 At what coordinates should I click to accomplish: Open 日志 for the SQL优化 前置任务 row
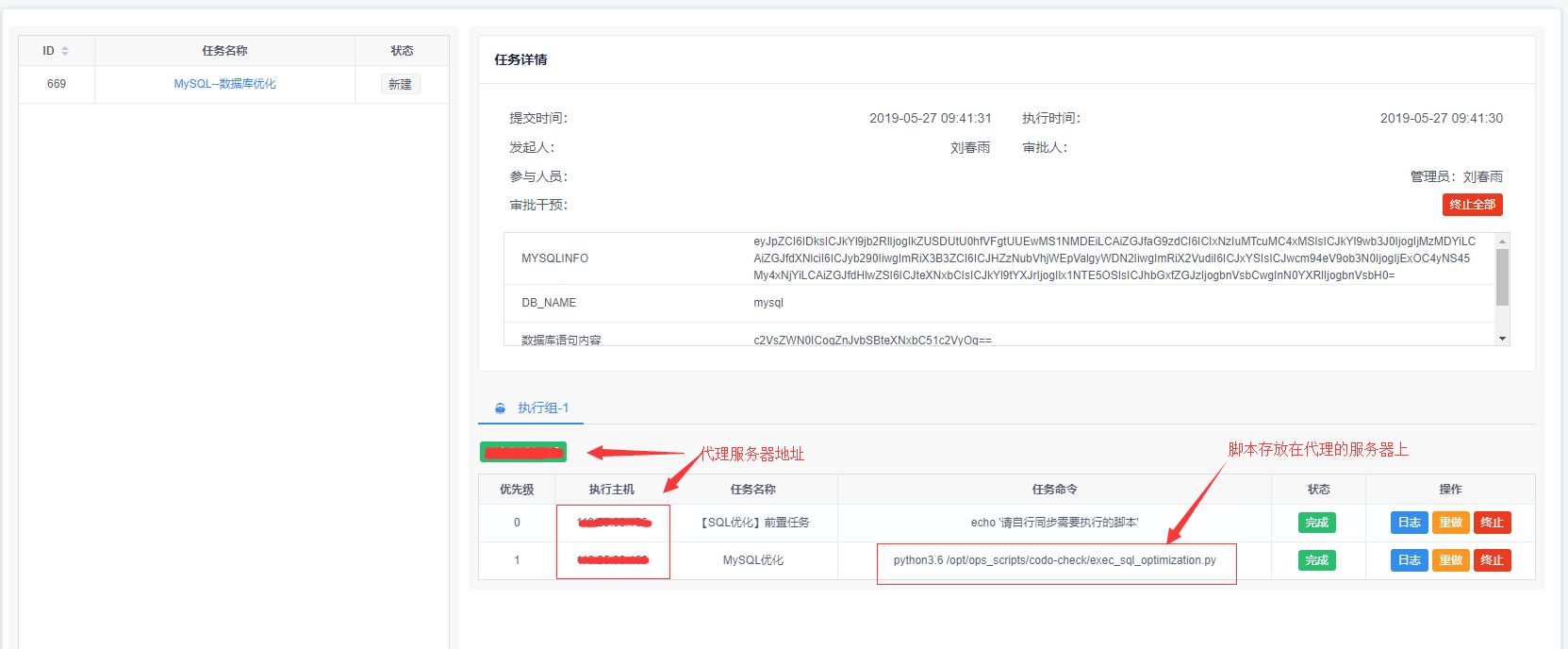(x=1409, y=523)
